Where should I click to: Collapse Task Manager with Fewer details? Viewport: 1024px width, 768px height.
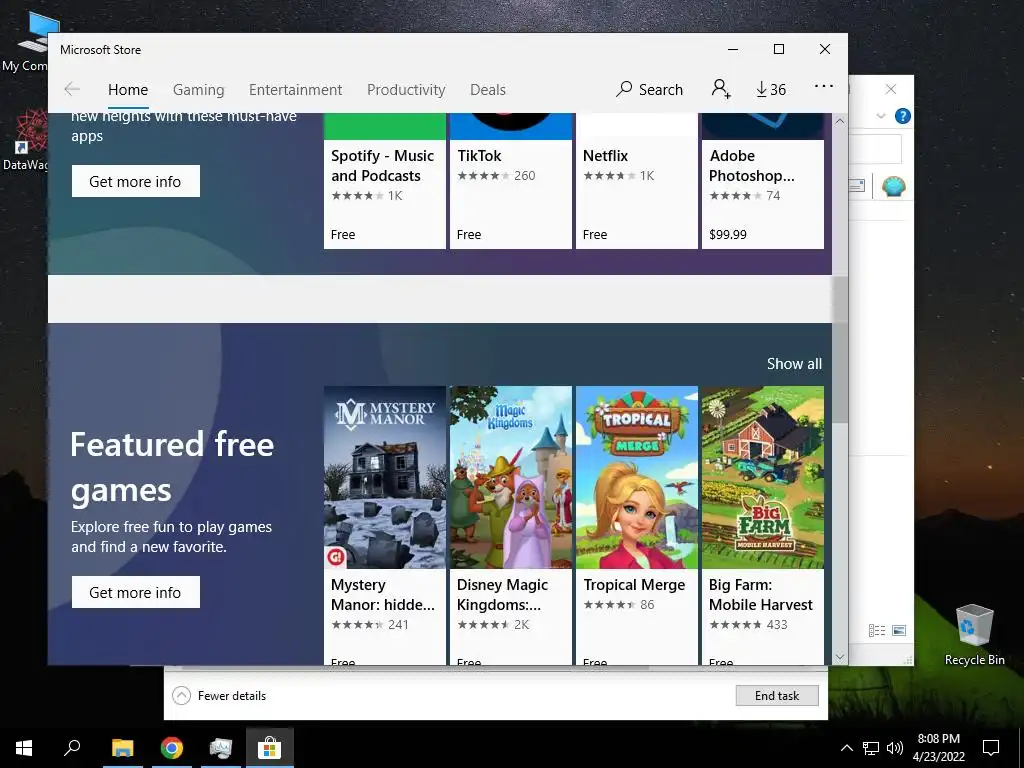click(219, 696)
